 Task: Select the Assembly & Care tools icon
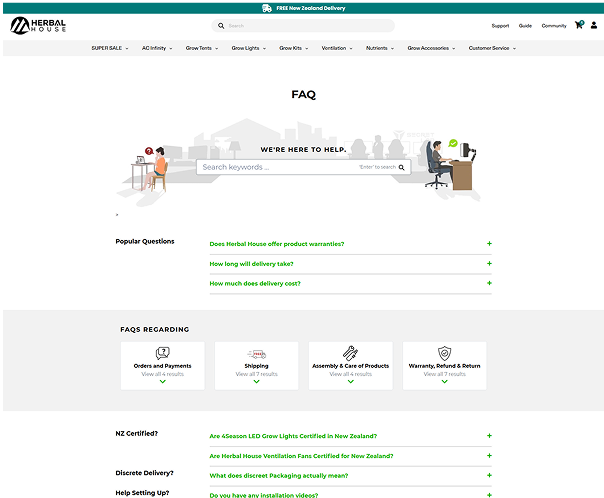[x=350, y=353]
